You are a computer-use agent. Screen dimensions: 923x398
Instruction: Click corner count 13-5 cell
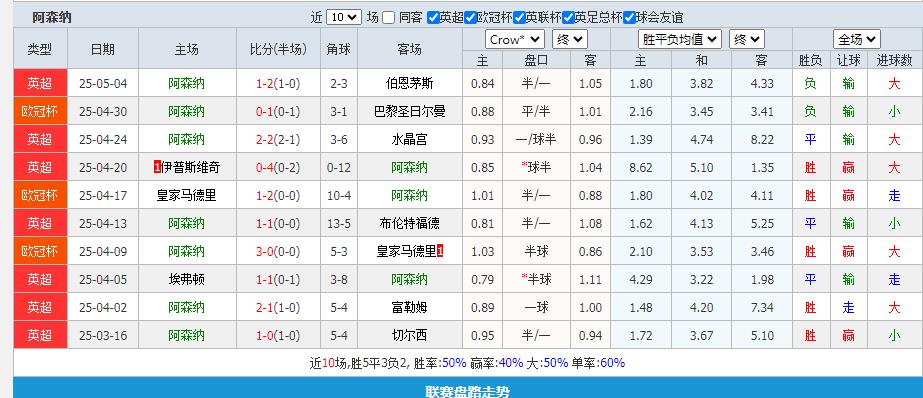click(x=338, y=224)
